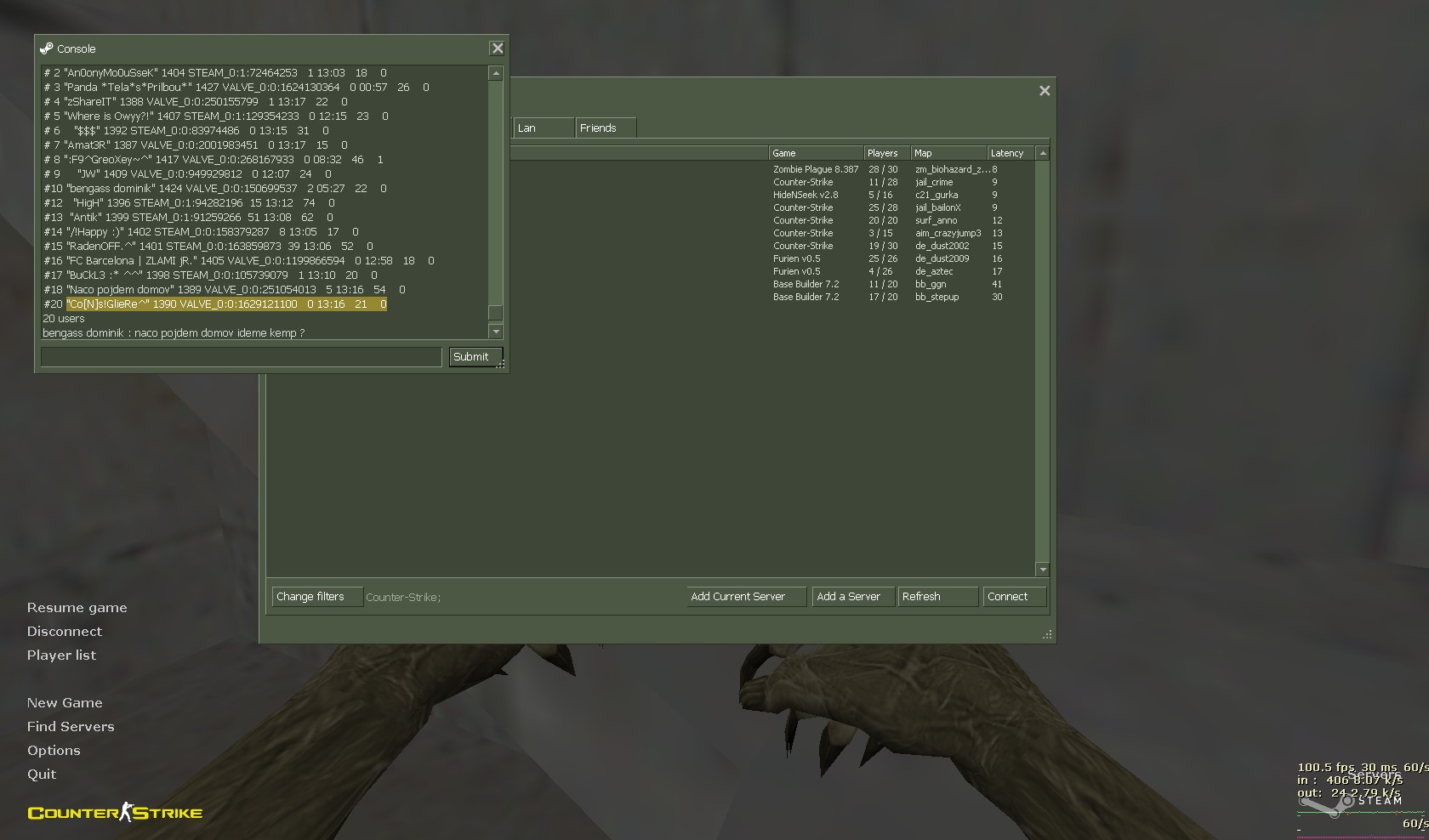Open the Friends tab
1429x840 pixels.
pyautogui.click(x=606, y=128)
